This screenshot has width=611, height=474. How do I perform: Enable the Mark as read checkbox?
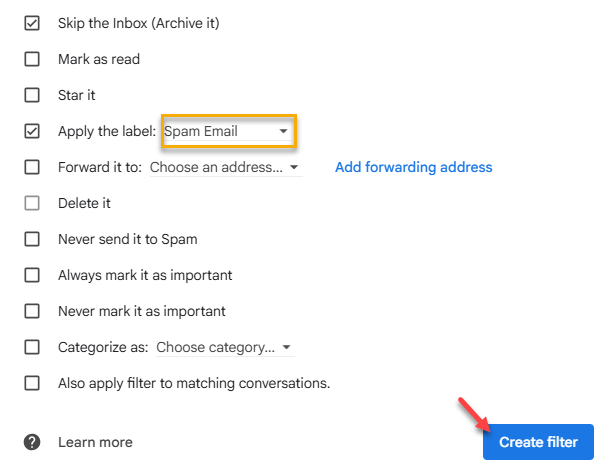click(x=32, y=59)
